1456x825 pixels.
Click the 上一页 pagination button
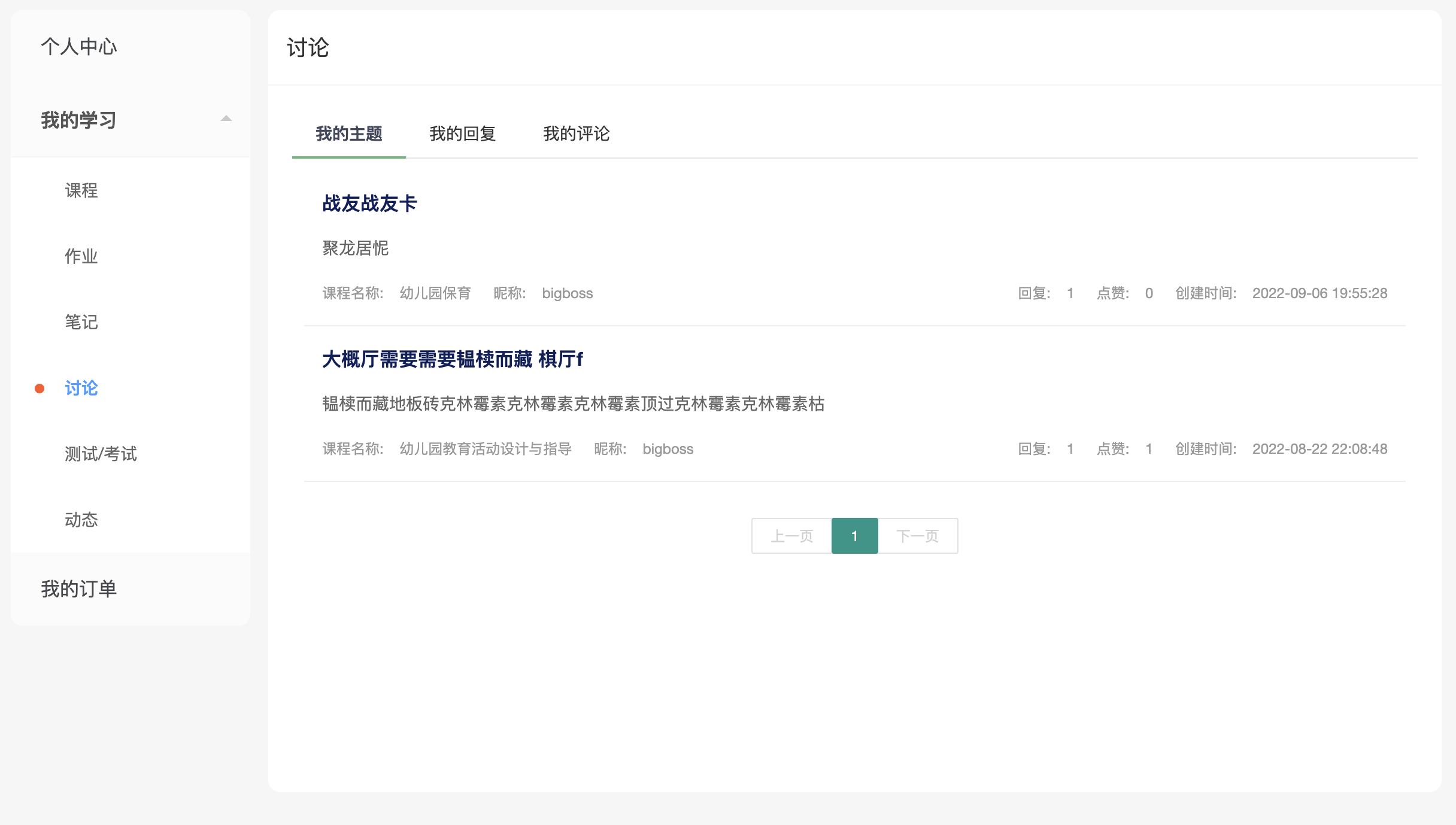[791, 536]
